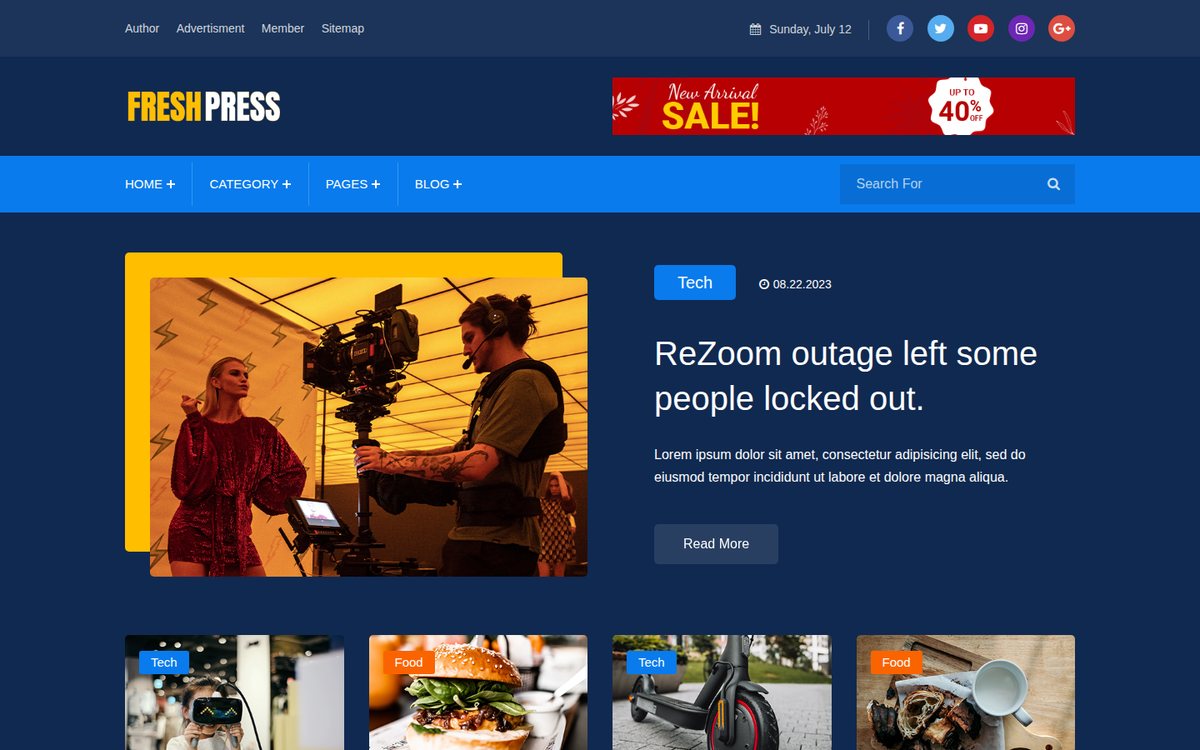Expand the HOME menu
This screenshot has width=1200, height=750.
(150, 184)
